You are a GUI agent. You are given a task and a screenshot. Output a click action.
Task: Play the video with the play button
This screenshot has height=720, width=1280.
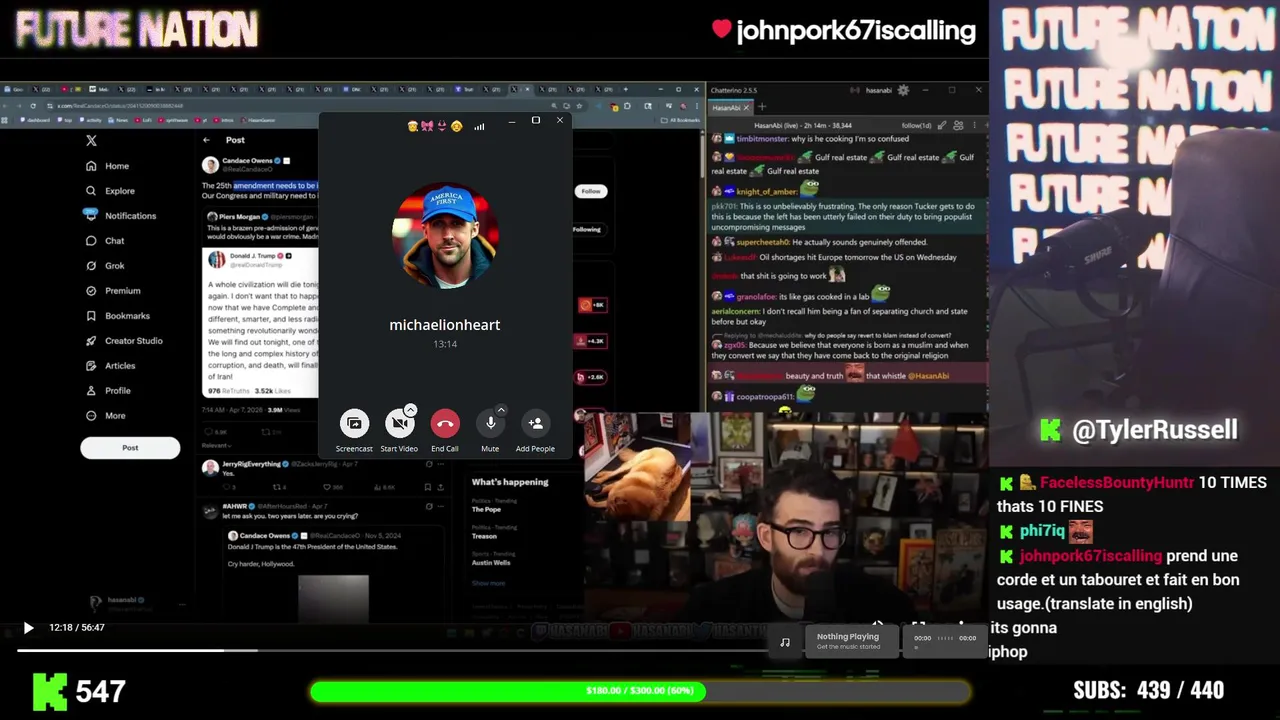click(x=28, y=628)
